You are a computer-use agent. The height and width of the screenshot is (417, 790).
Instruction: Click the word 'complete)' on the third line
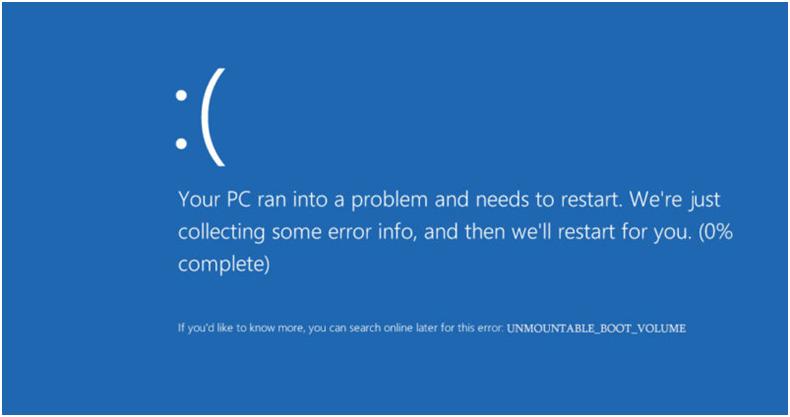point(224,264)
